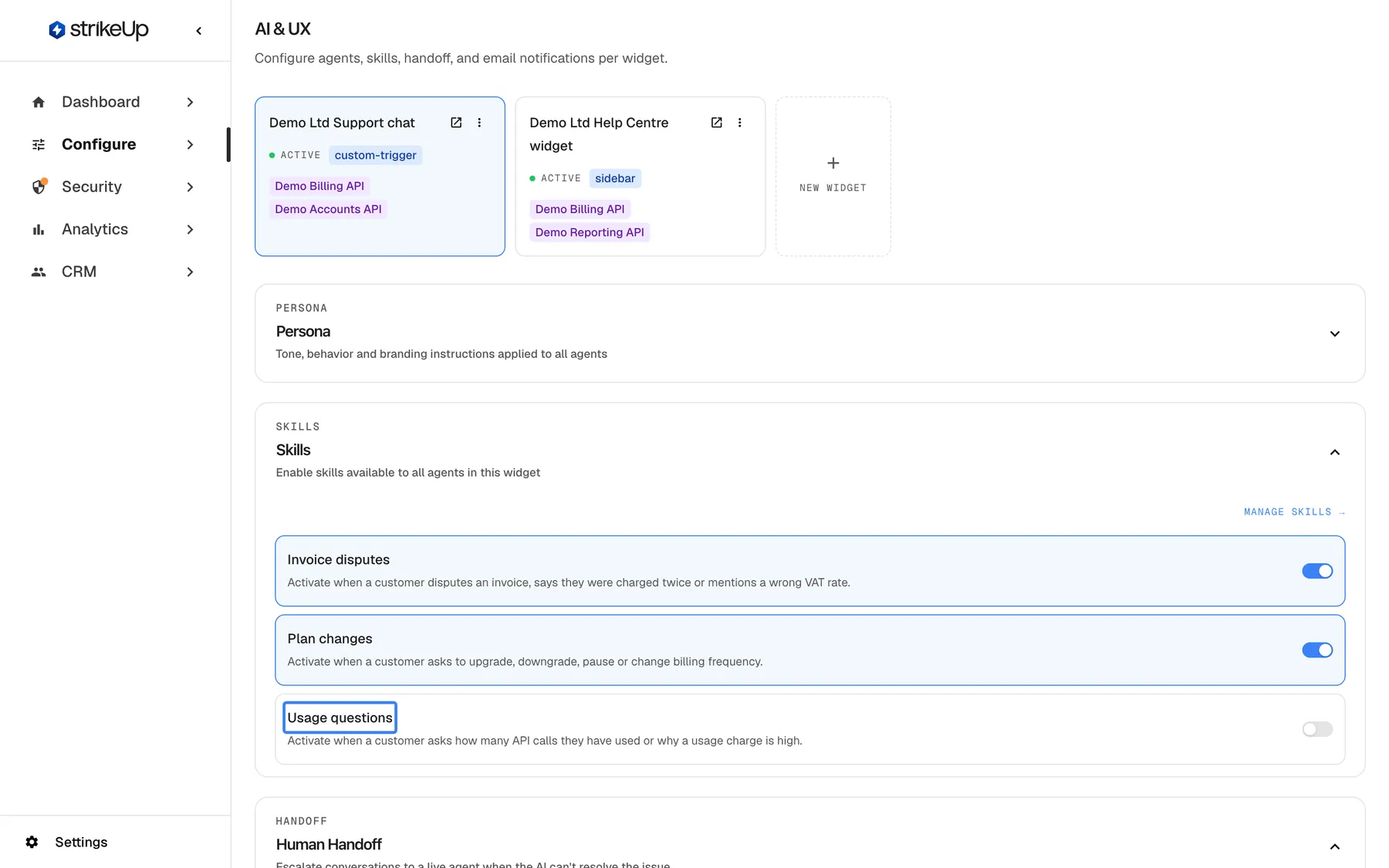The height and width of the screenshot is (868, 1389).
Task: Expand the Configure menu chevron
Action: coord(190,144)
